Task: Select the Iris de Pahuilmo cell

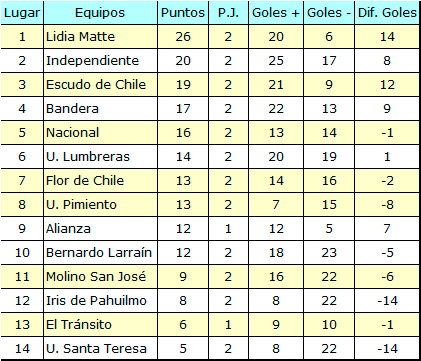Action: pyautogui.click(x=100, y=301)
